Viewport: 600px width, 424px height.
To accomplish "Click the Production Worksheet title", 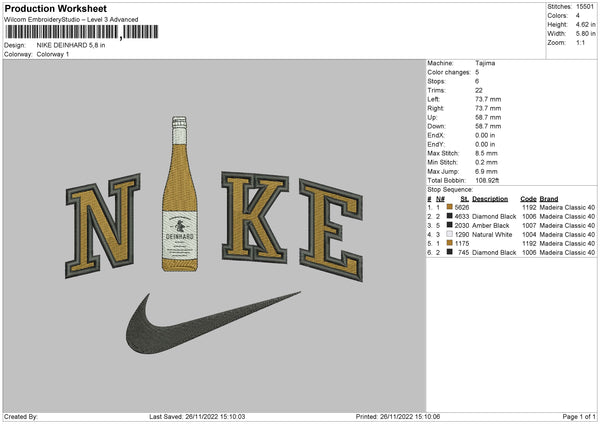I will pos(55,9).
